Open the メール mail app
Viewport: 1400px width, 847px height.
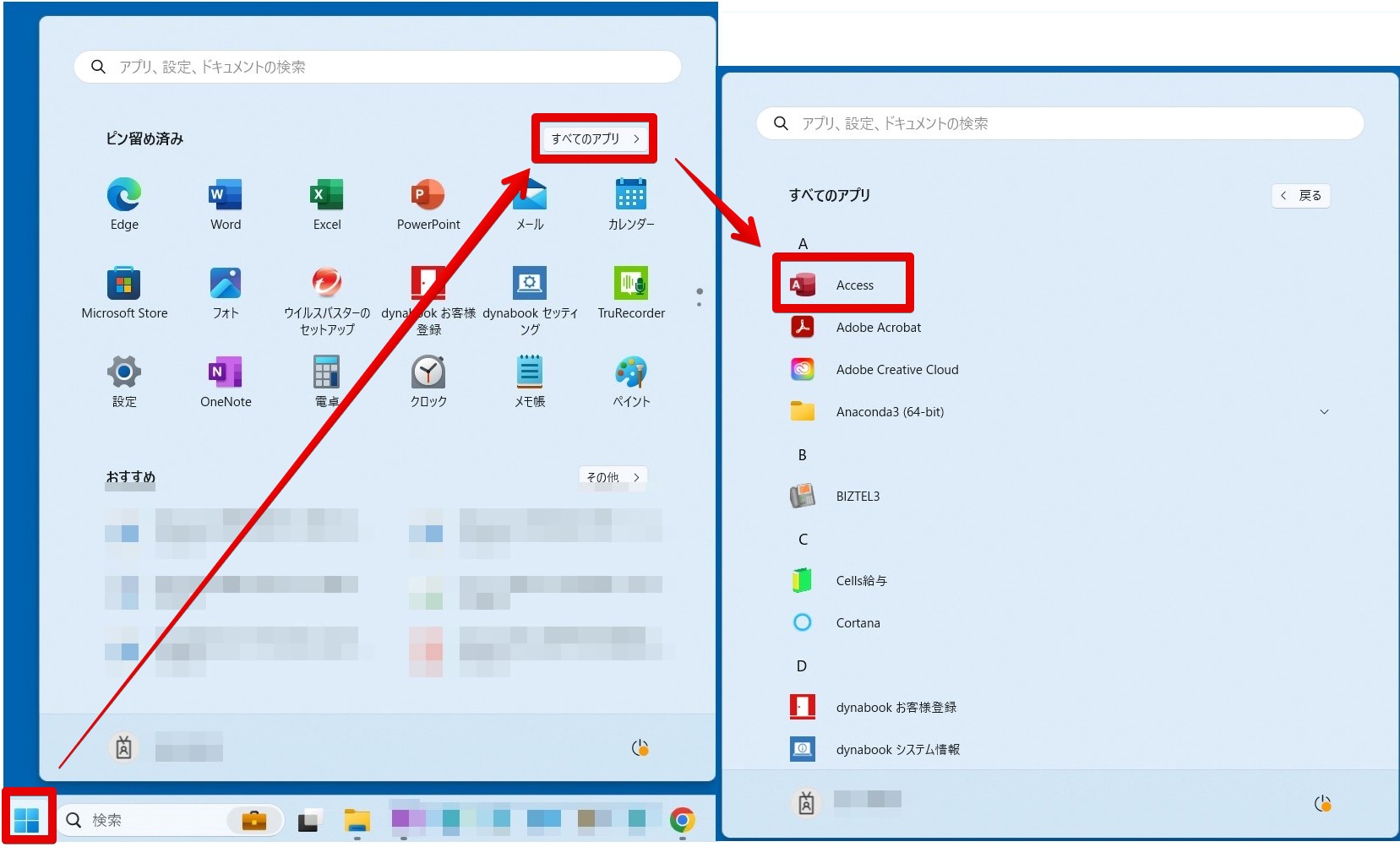click(530, 204)
